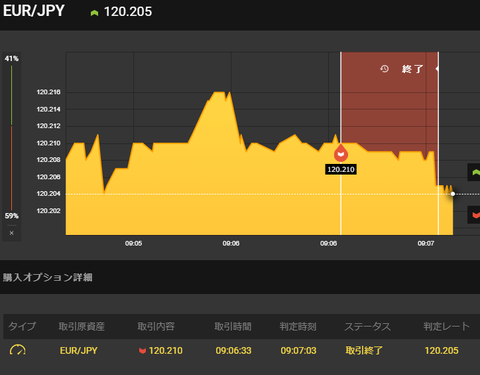Click the 09:06:33 trade time cell
The width and height of the screenshot is (480, 375).
click(233, 351)
